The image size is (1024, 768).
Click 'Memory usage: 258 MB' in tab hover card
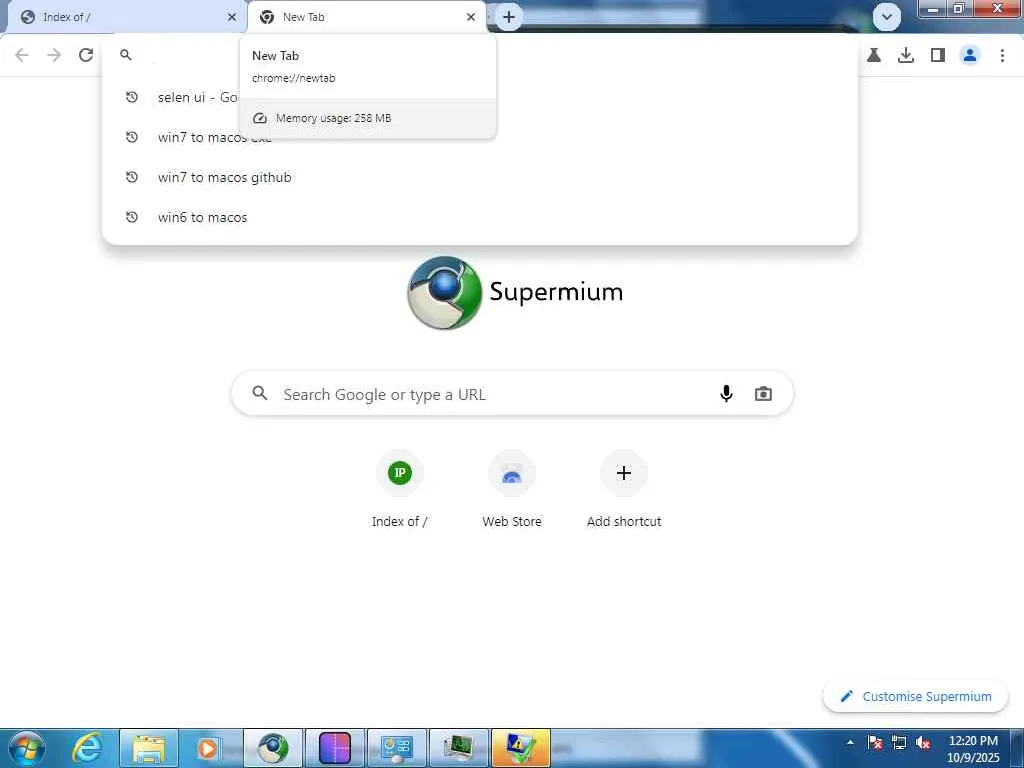coord(333,118)
